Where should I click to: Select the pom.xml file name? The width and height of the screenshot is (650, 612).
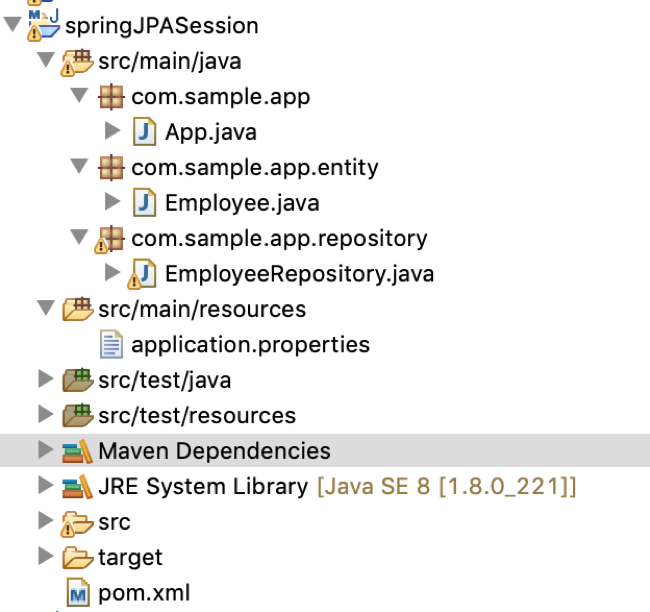tap(144, 593)
